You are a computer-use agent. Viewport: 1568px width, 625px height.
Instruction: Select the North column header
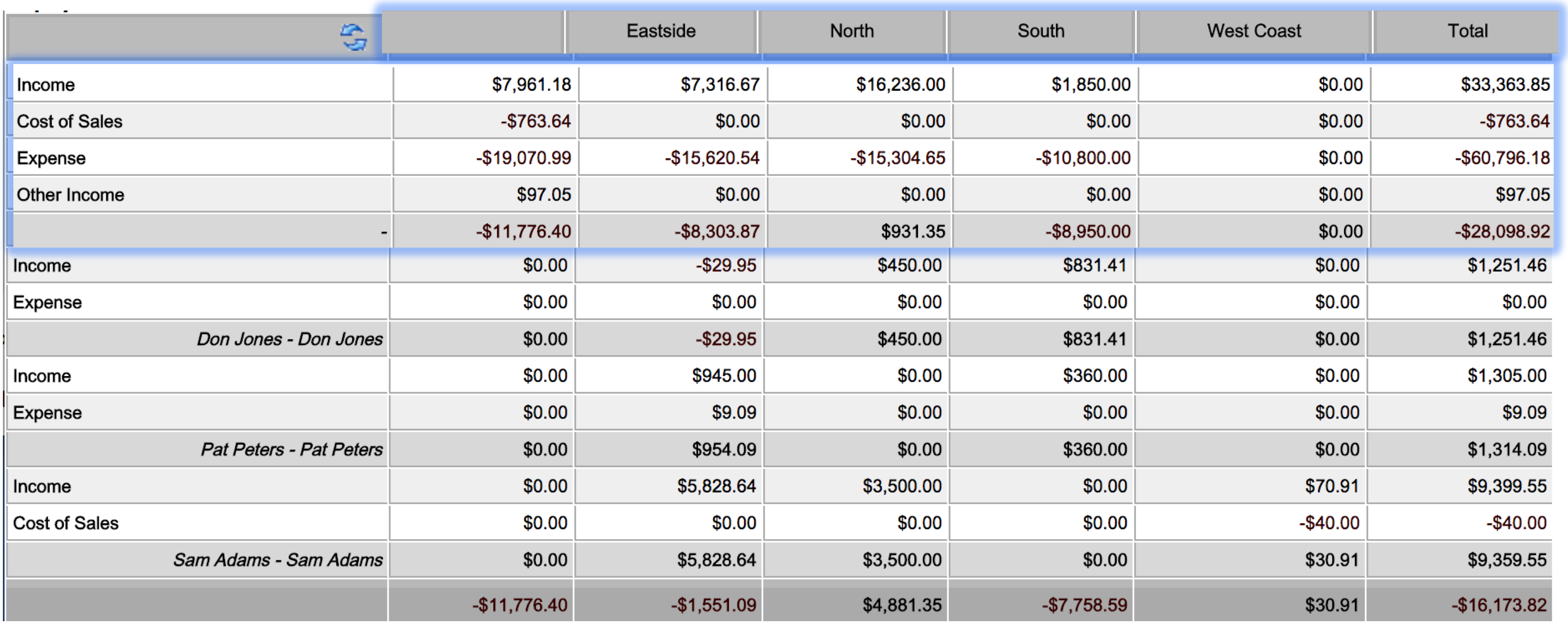(x=852, y=32)
